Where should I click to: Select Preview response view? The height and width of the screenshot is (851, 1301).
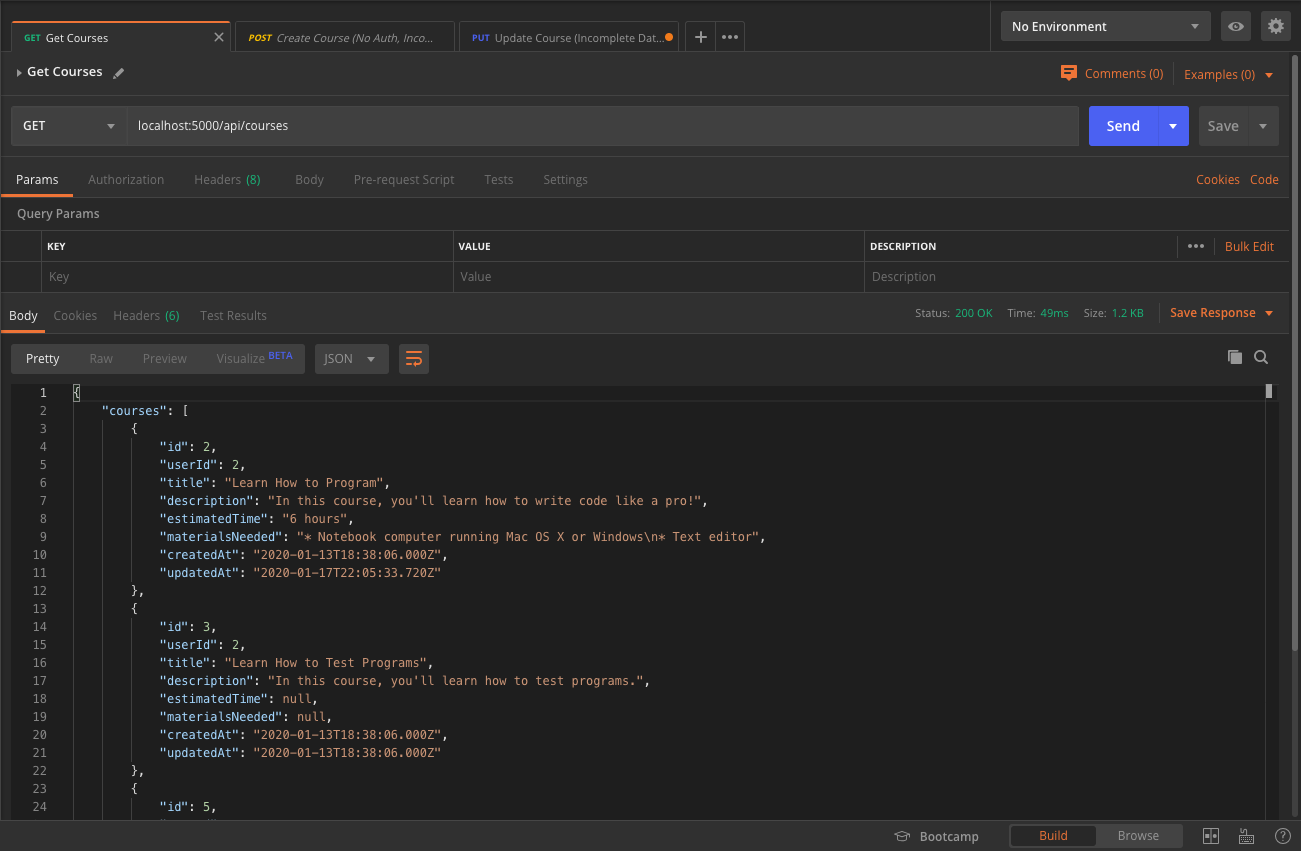coord(165,359)
